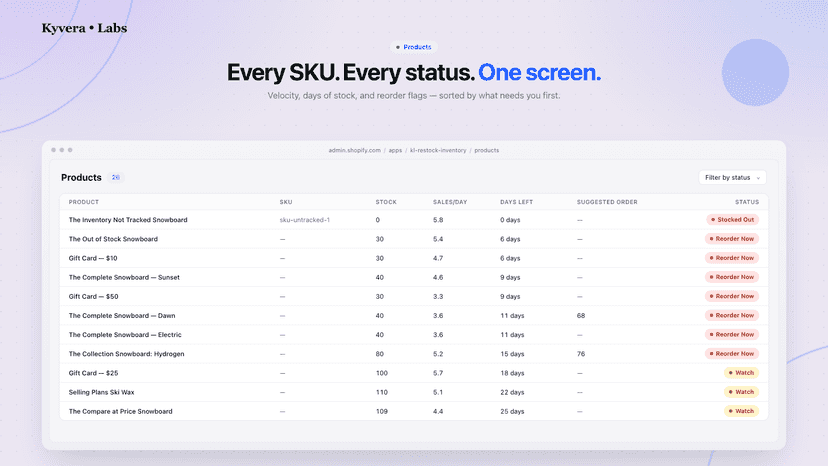
Task: Click the 0 days value
Action: (x=510, y=220)
